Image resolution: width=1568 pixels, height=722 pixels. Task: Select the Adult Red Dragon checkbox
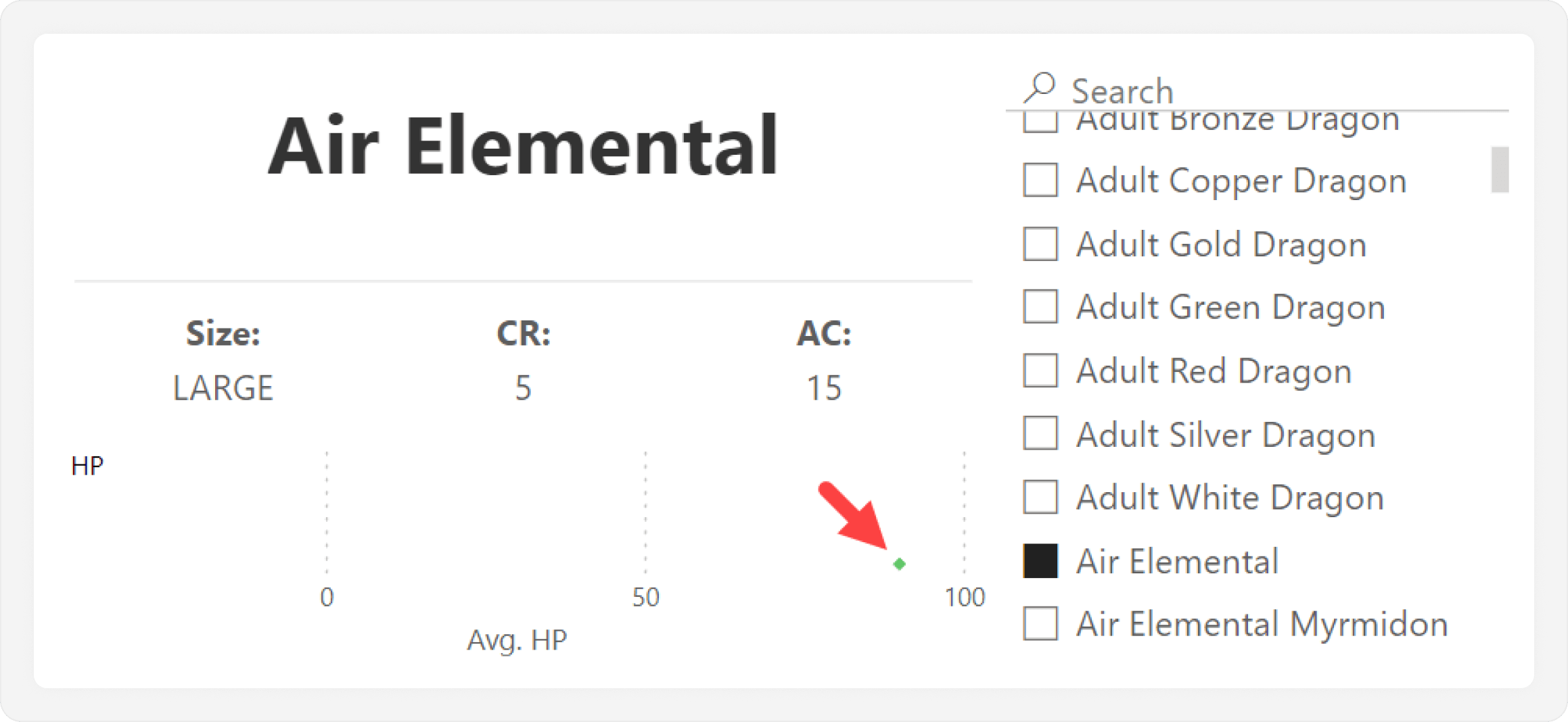click(x=1040, y=370)
